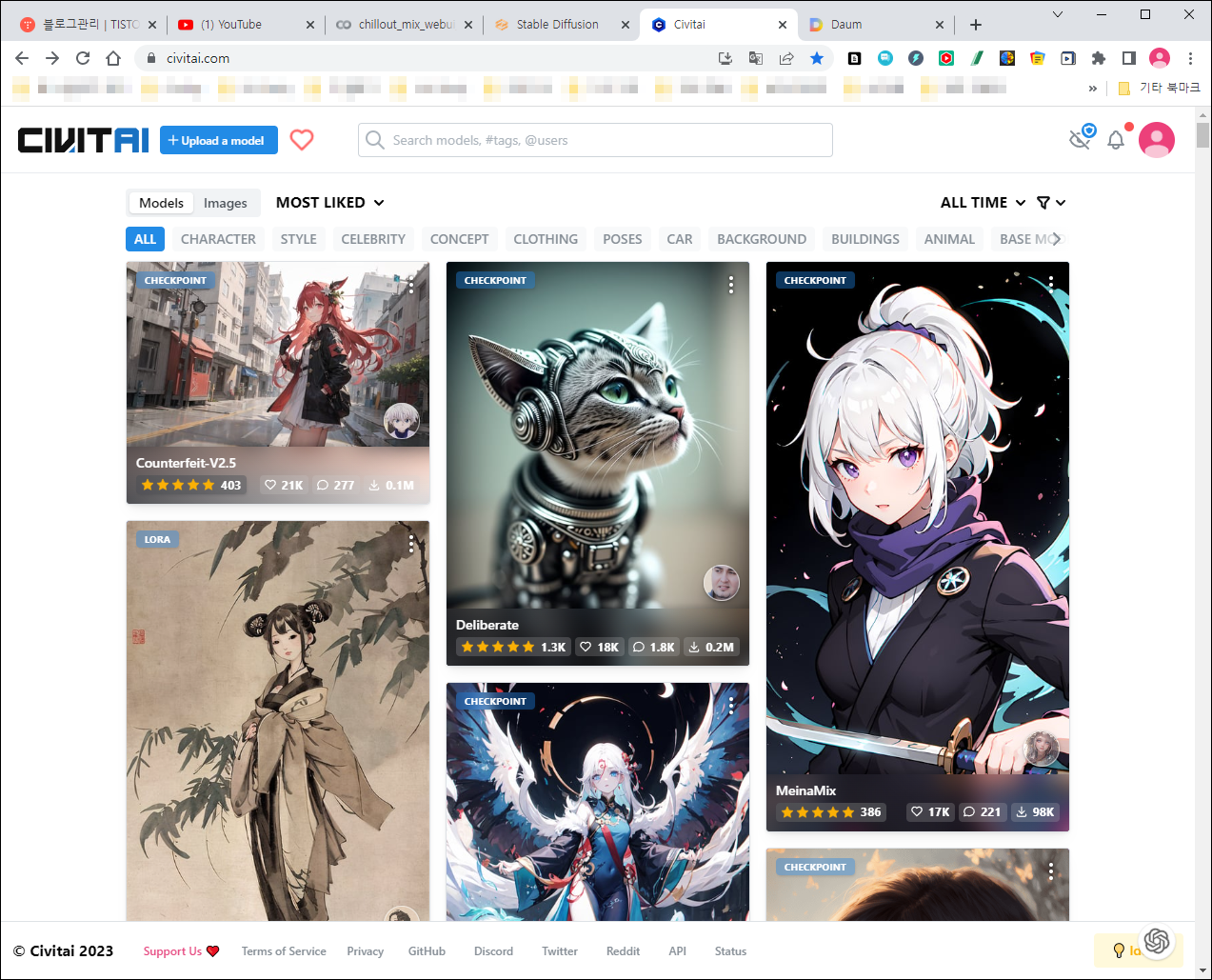Open the browser extensions puzzle icon

click(x=1099, y=58)
